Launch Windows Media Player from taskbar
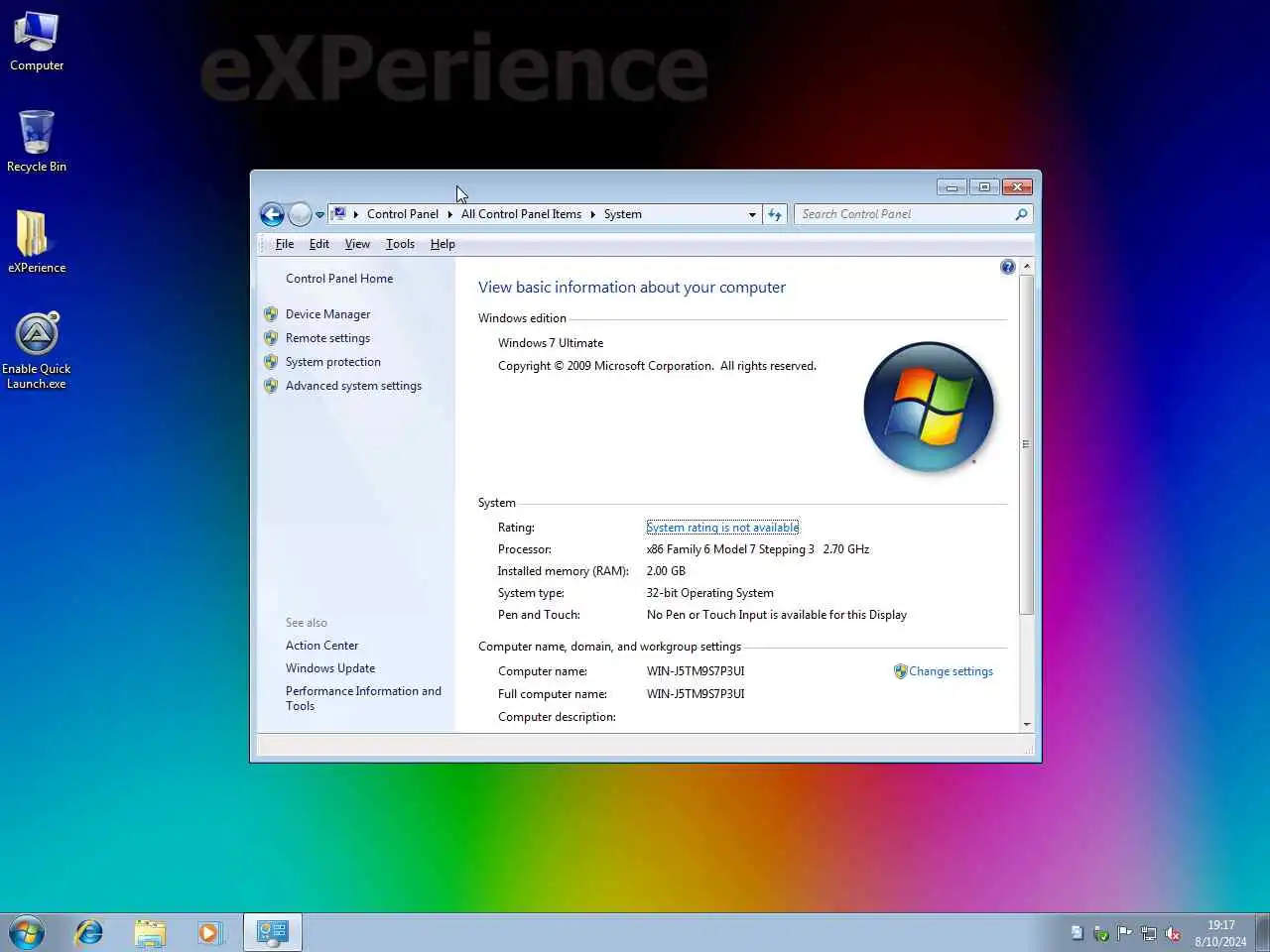 [209, 932]
